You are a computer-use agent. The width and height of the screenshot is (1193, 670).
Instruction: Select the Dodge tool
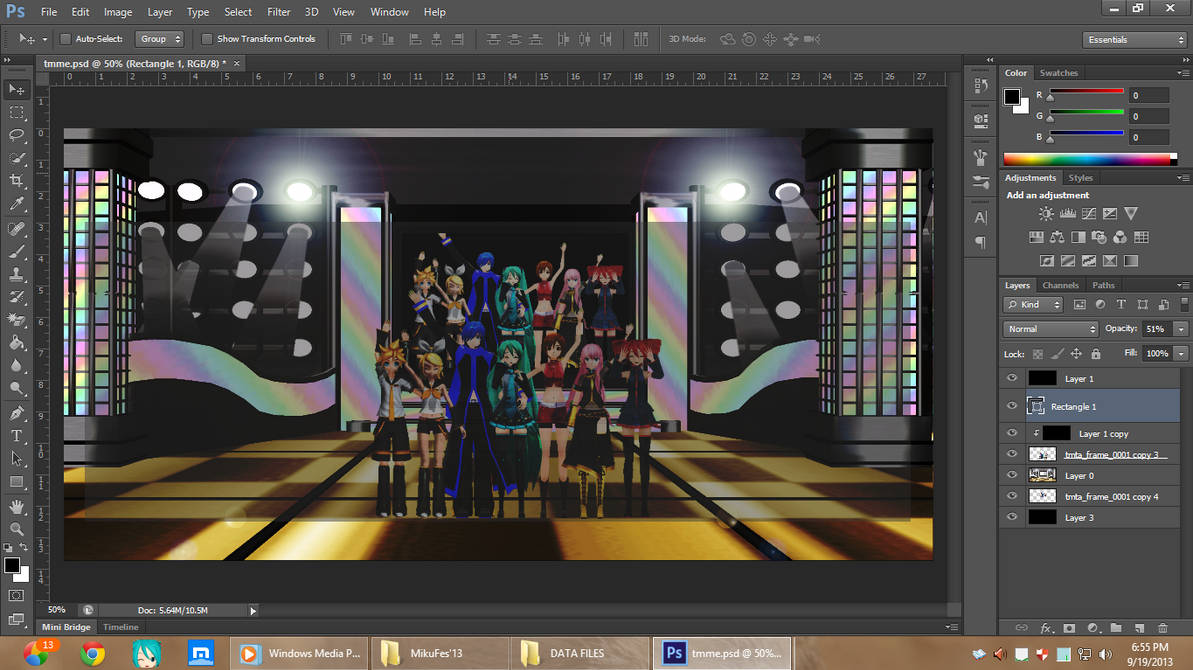(x=16, y=389)
